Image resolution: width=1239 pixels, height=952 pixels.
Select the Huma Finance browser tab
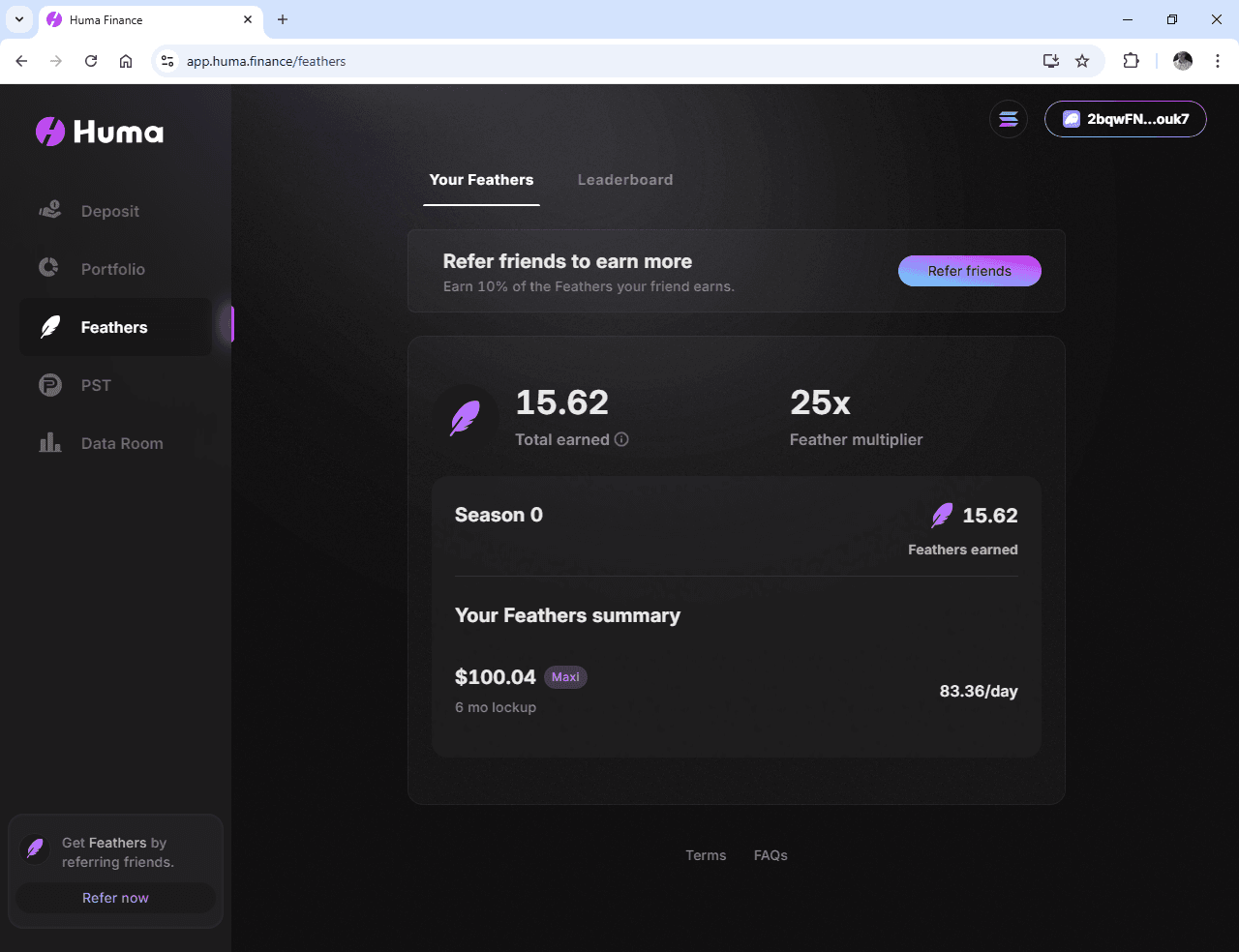pos(150,19)
